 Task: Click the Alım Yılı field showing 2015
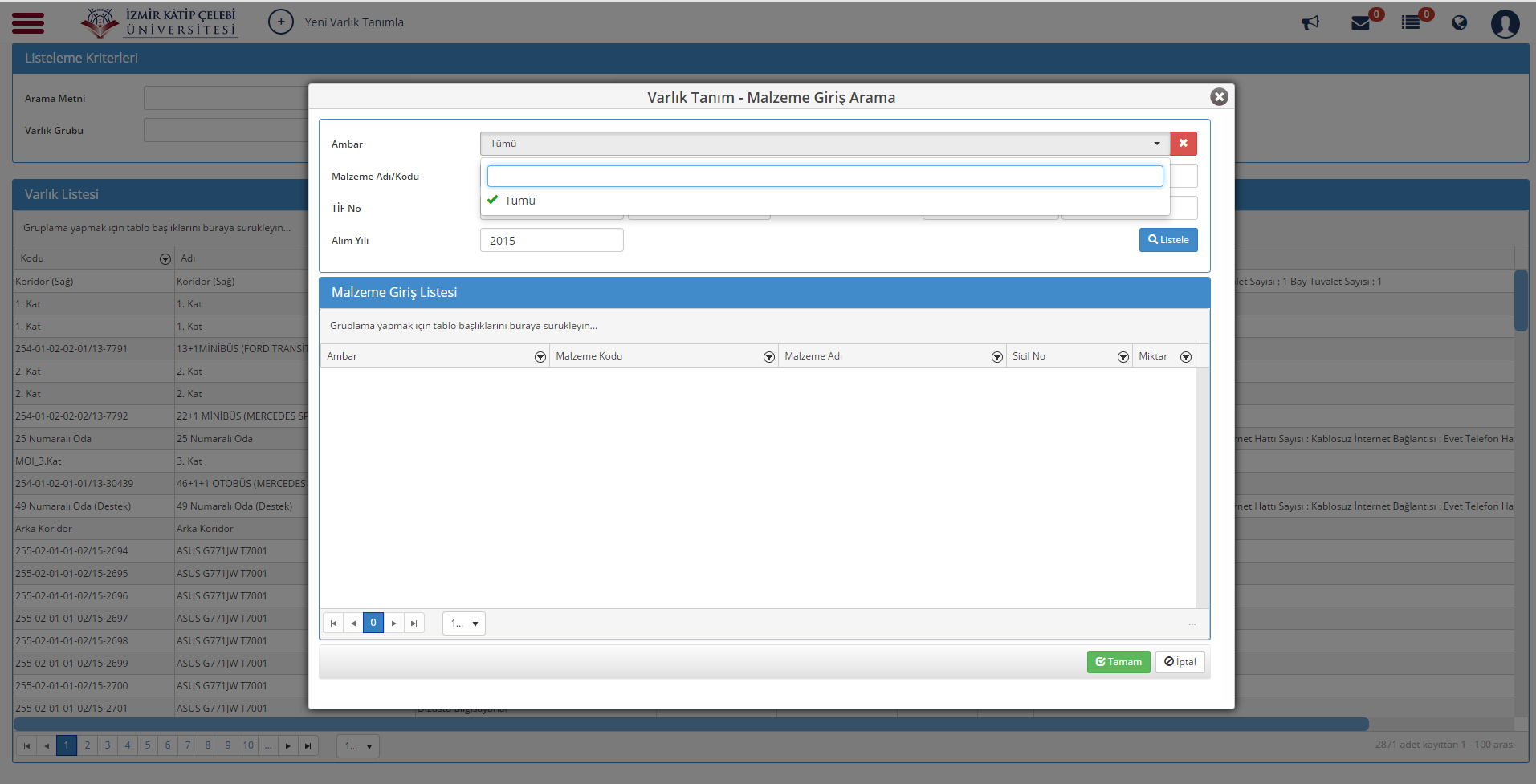[552, 240]
